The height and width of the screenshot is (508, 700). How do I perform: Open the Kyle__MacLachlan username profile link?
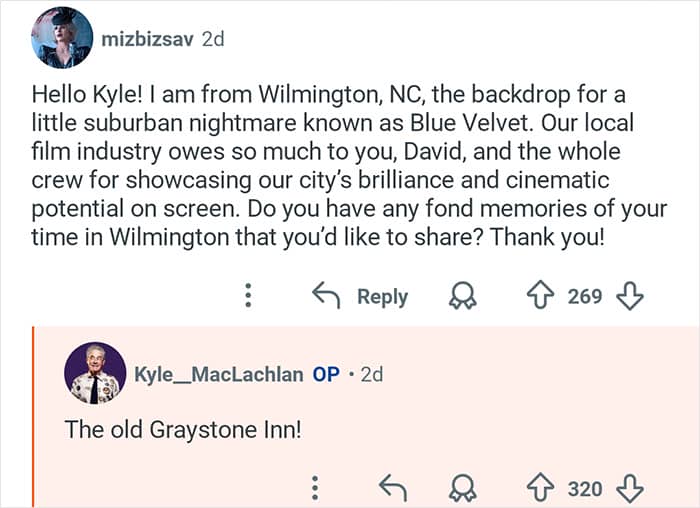218,374
